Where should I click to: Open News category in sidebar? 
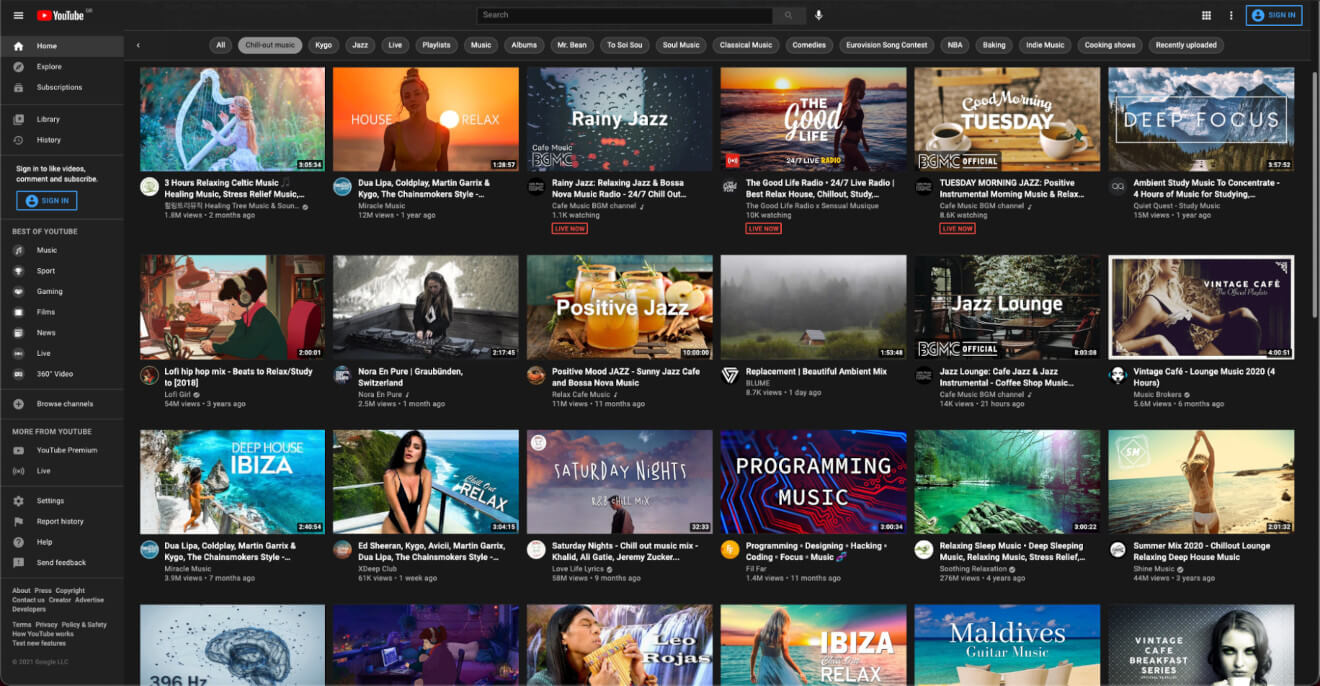point(62,332)
